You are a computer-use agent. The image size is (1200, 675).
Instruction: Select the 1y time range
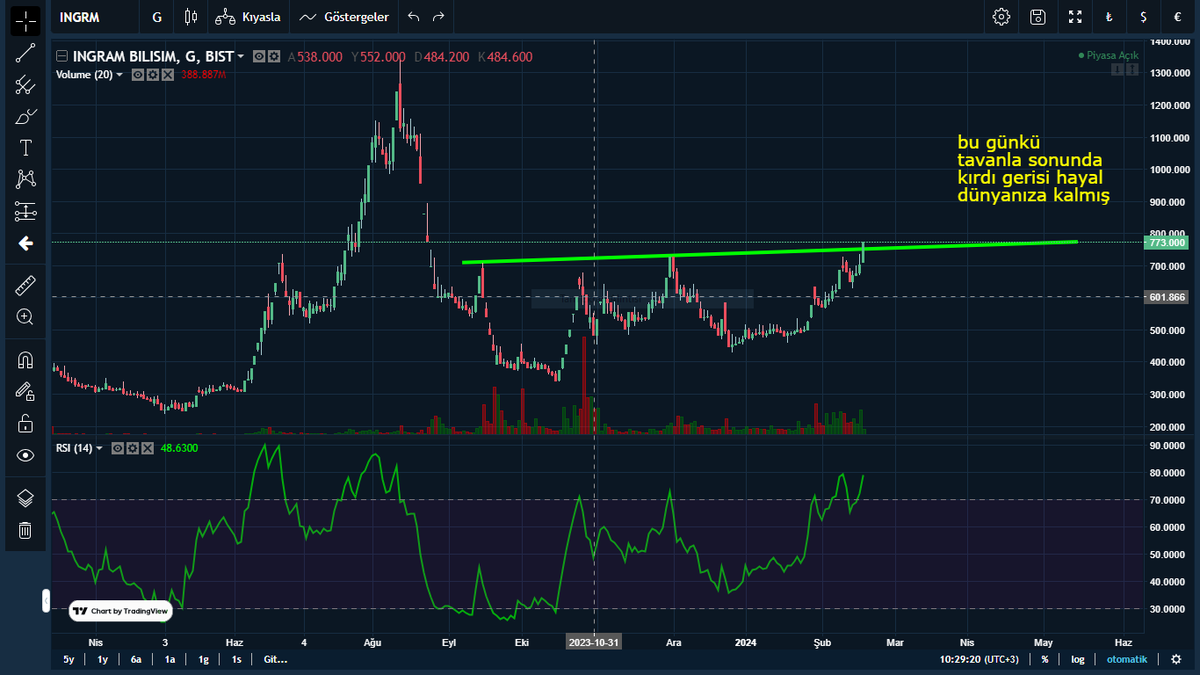(x=103, y=660)
